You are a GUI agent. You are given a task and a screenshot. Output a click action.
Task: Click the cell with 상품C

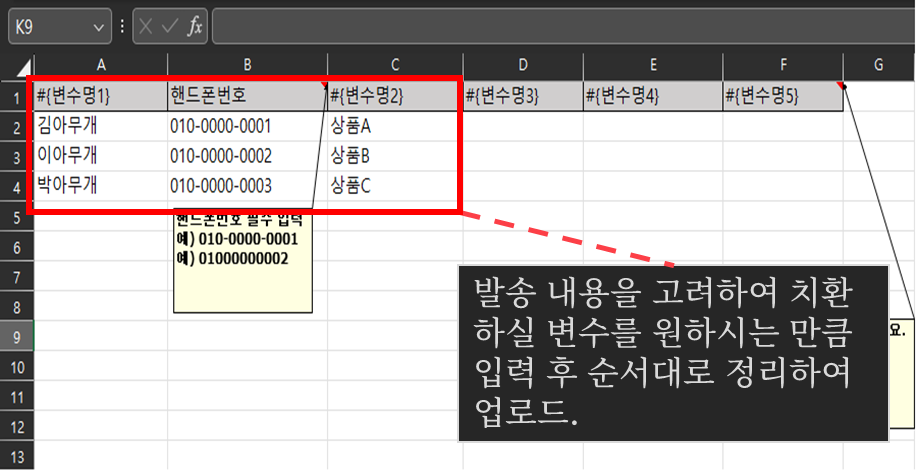pyautogui.click(x=395, y=186)
